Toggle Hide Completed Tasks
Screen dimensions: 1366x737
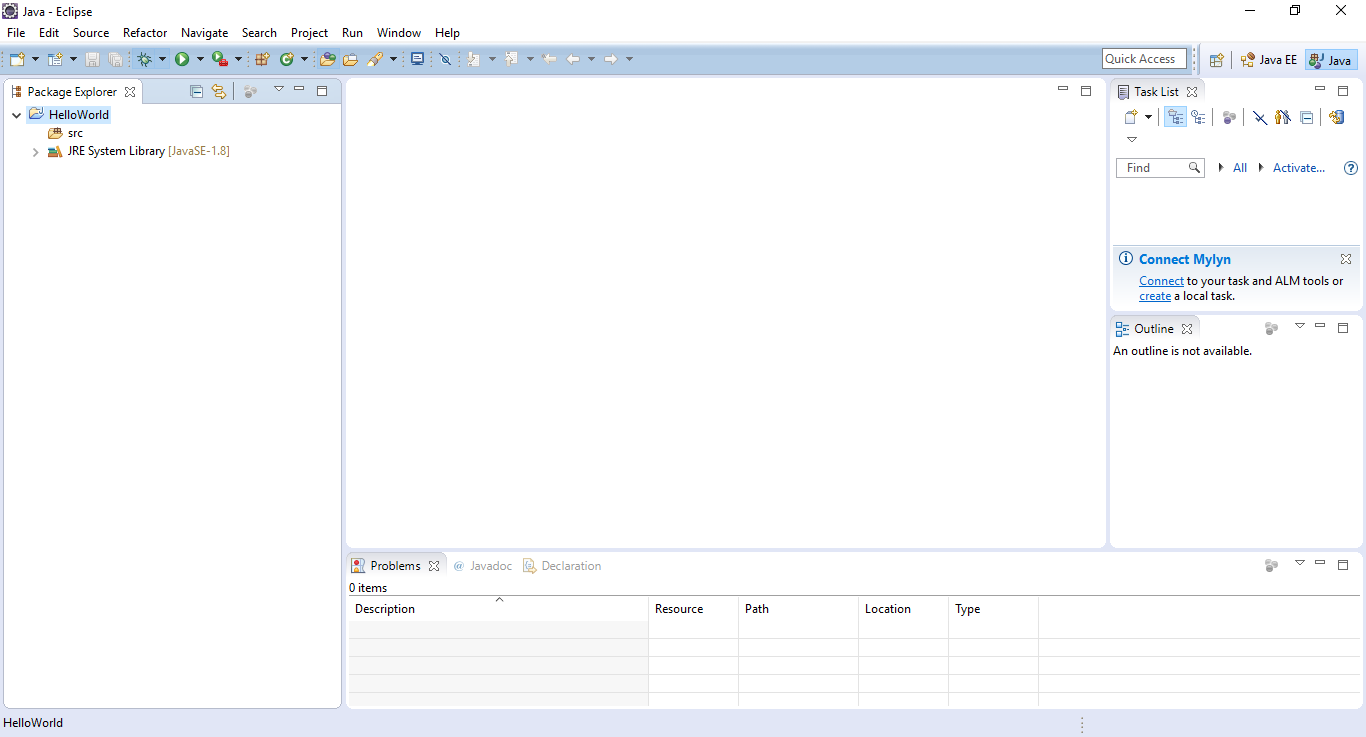(x=1260, y=117)
